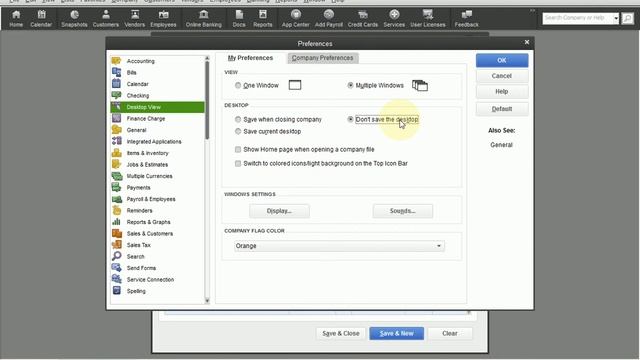Image resolution: width=640 pixels, height=360 pixels.
Task: Open the Sounds... windows settings
Action: coord(402,211)
